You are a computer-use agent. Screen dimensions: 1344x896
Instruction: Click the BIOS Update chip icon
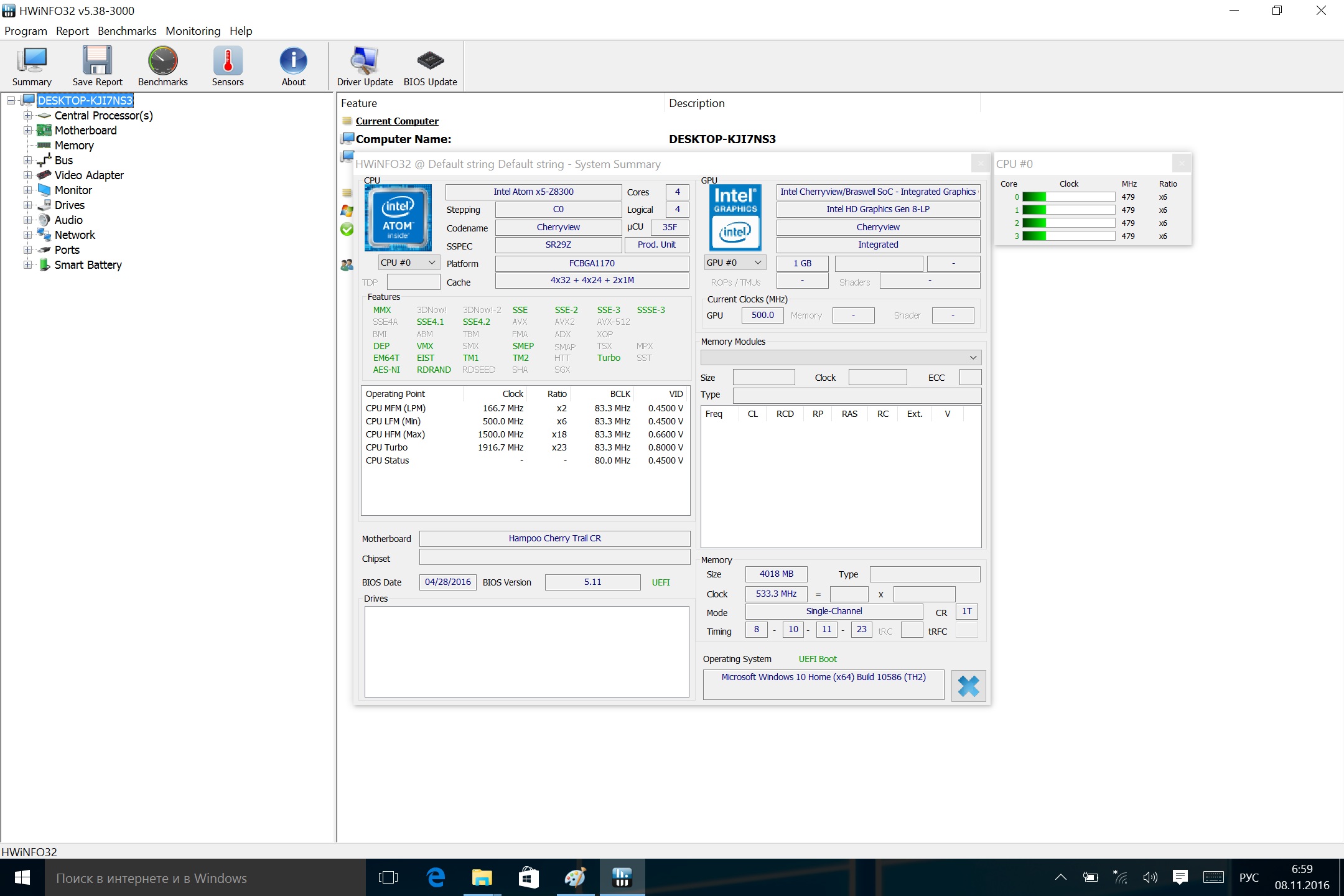coord(430,60)
